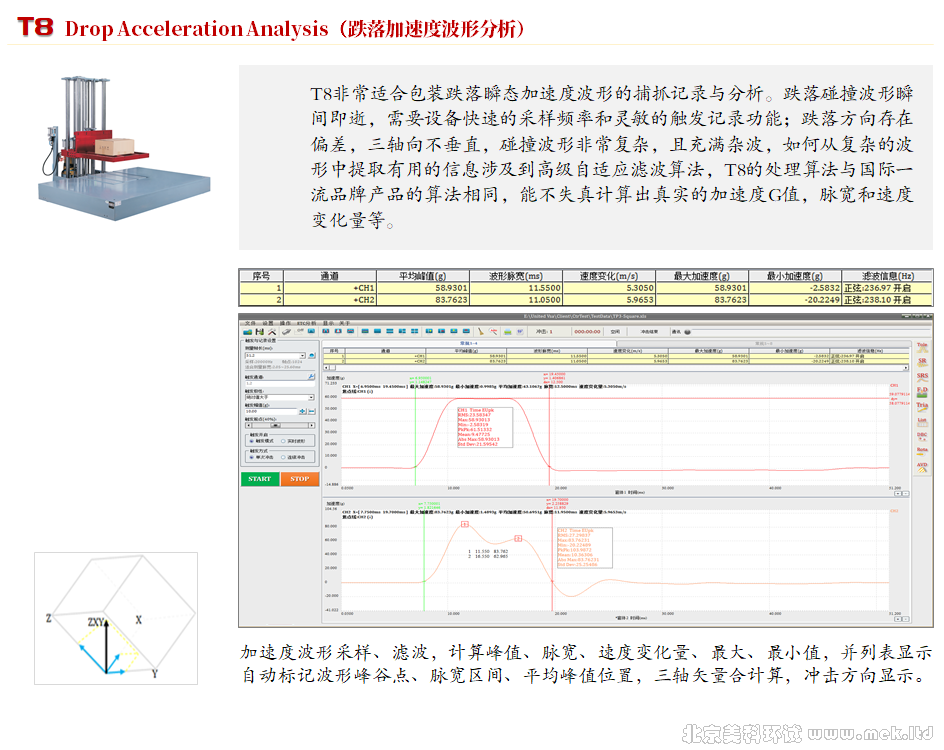Click the pre-trigger slider thumb
Screen dimensions: 944x750
click(x=275, y=426)
